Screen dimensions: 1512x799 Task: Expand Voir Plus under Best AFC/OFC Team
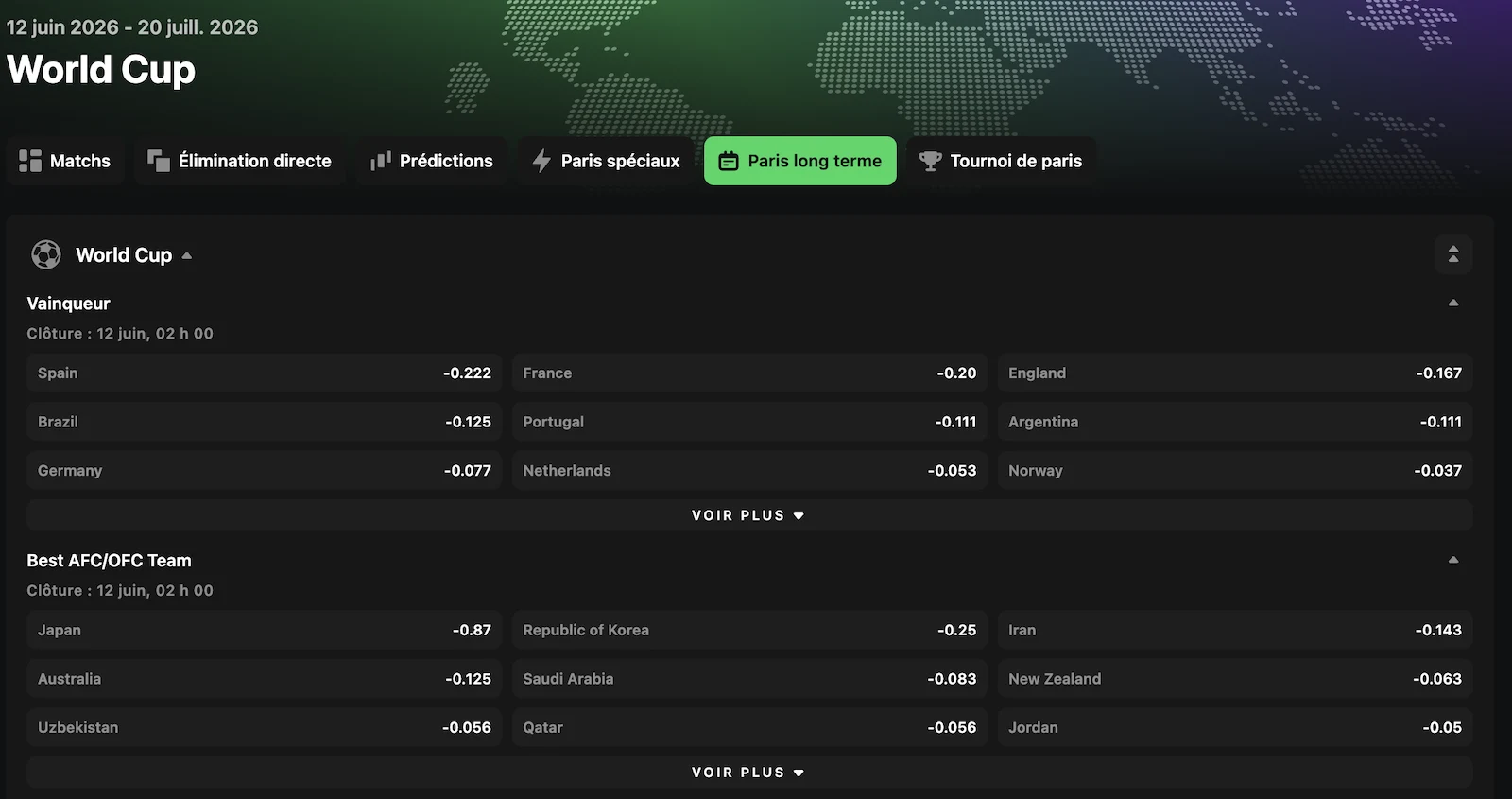click(749, 773)
